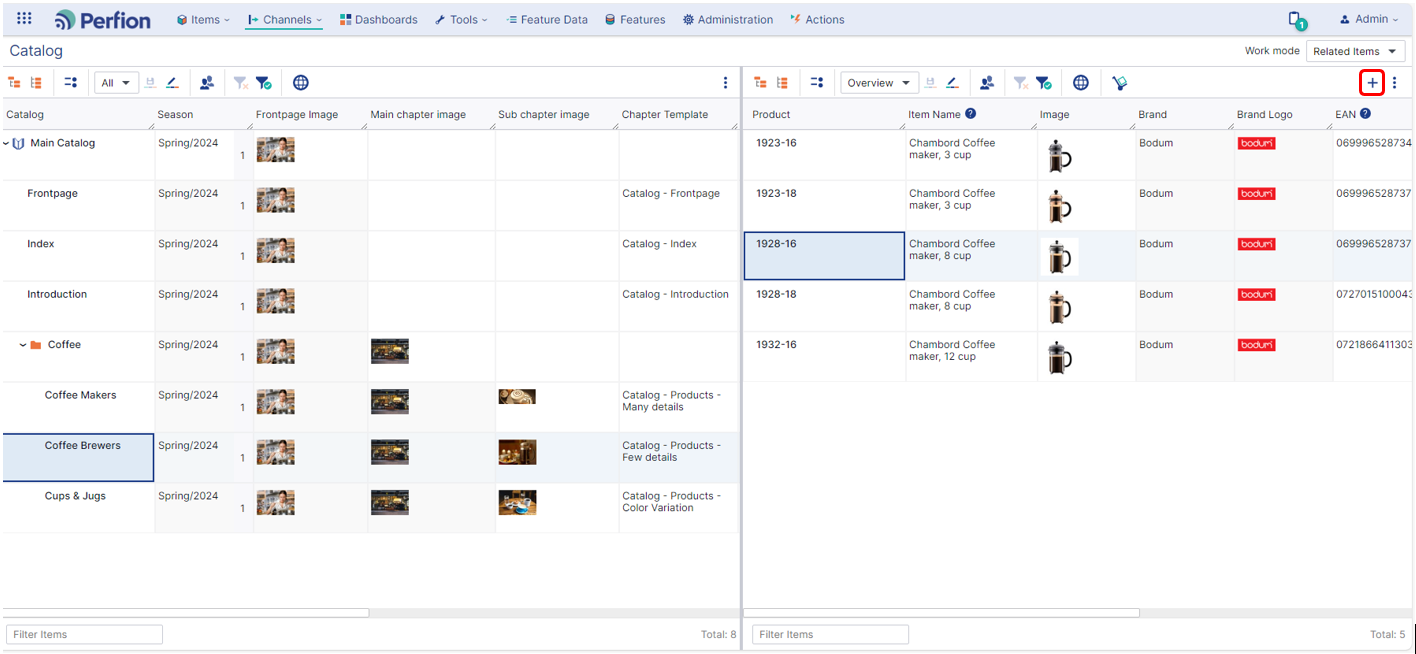The image size is (1416, 654).
Task: Open language globe in Product toolbar
Action: tap(1081, 83)
